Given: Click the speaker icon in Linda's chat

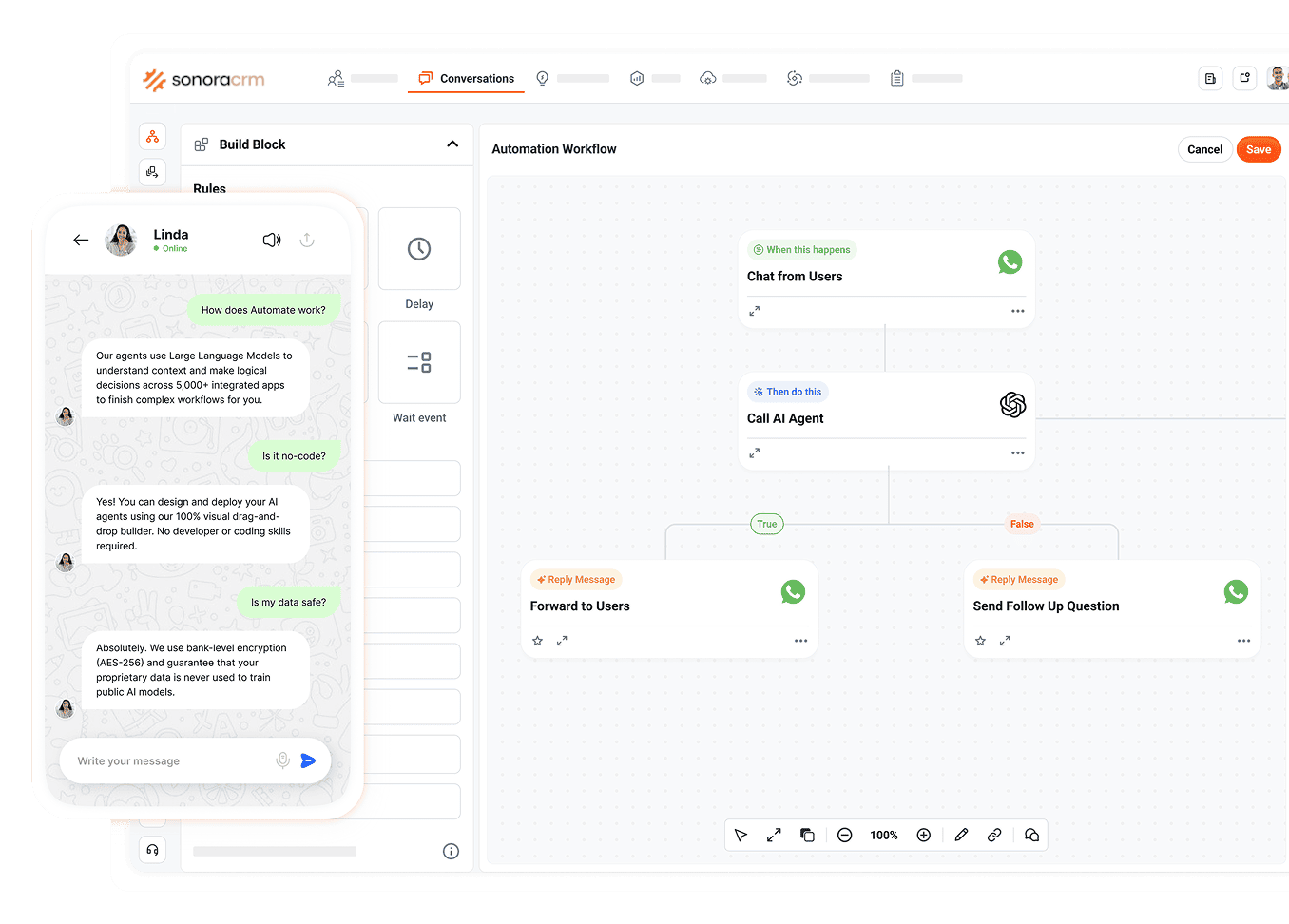Looking at the screenshot, I should pyautogui.click(x=272, y=241).
